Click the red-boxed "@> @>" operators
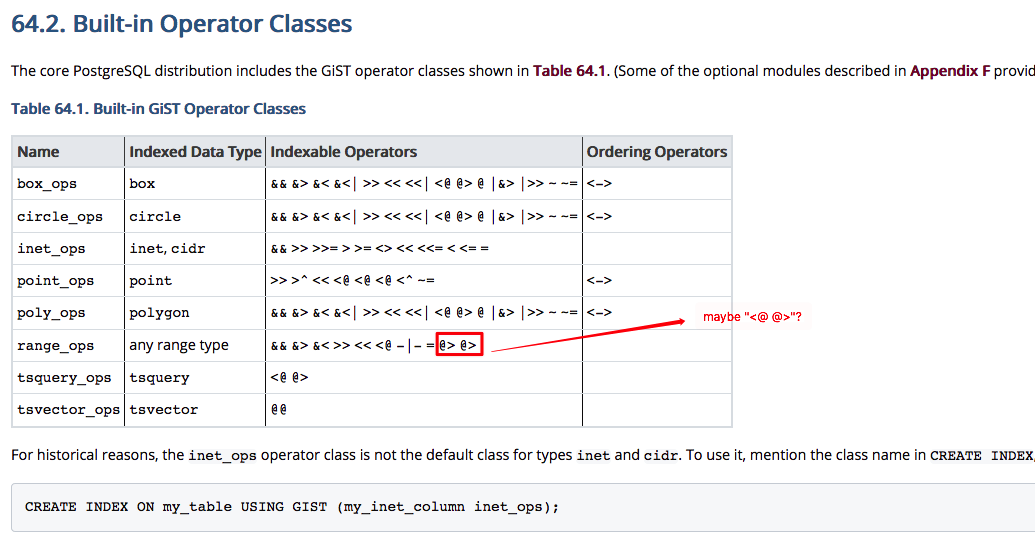Image resolution: width=1035 pixels, height=538 pixels. pyautogui.click(x=460, y=345)
